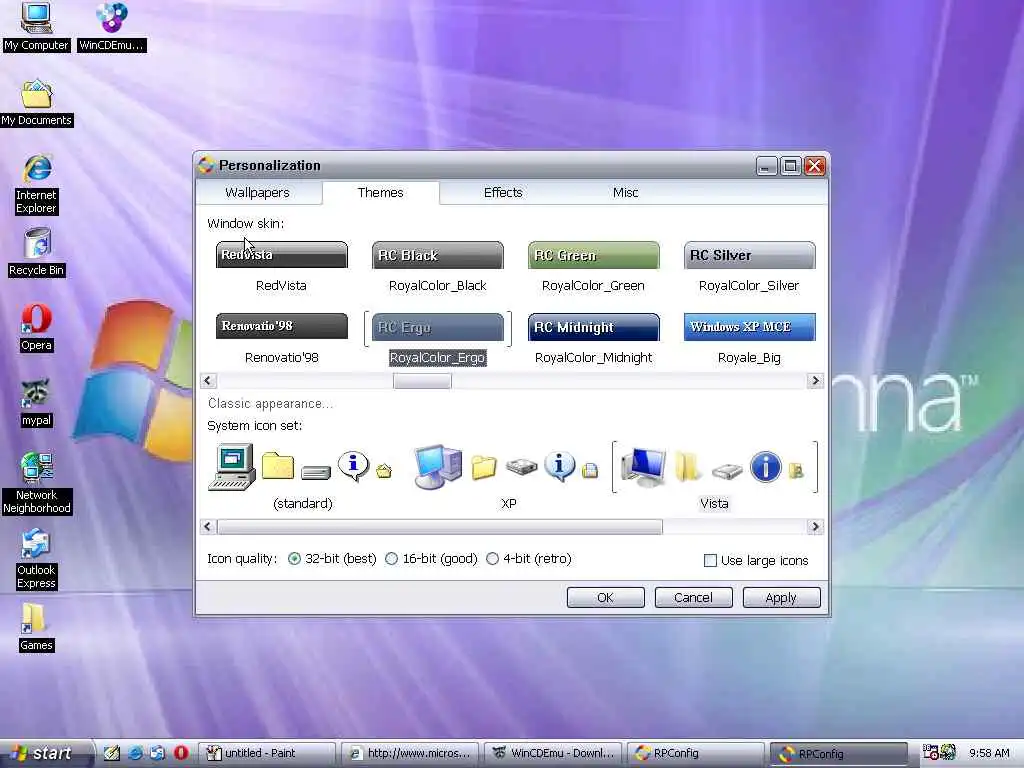Switch to the Themes tab
The image size is (1024, 768).
pos(380,193)
